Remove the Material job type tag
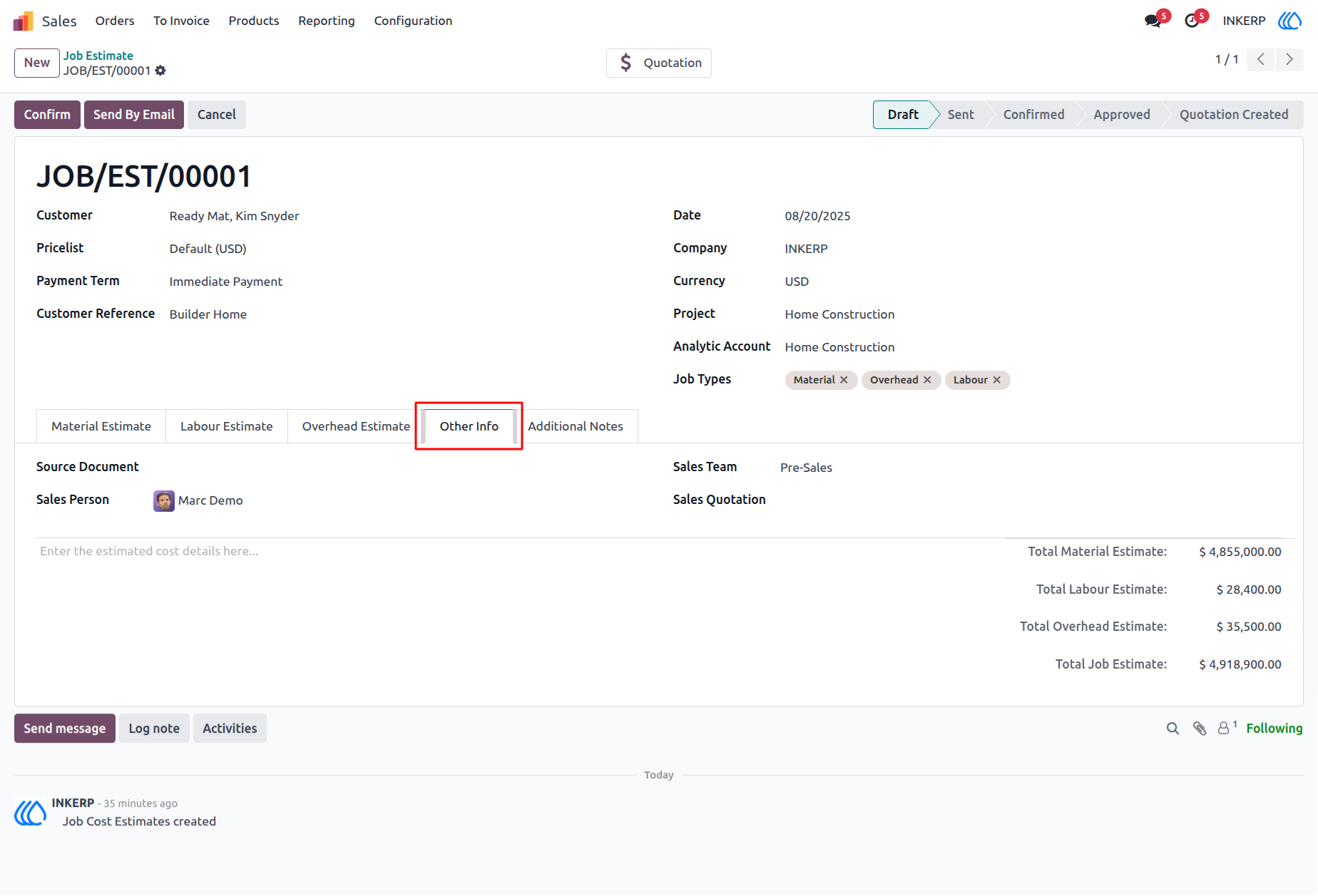 coord(844,380)
